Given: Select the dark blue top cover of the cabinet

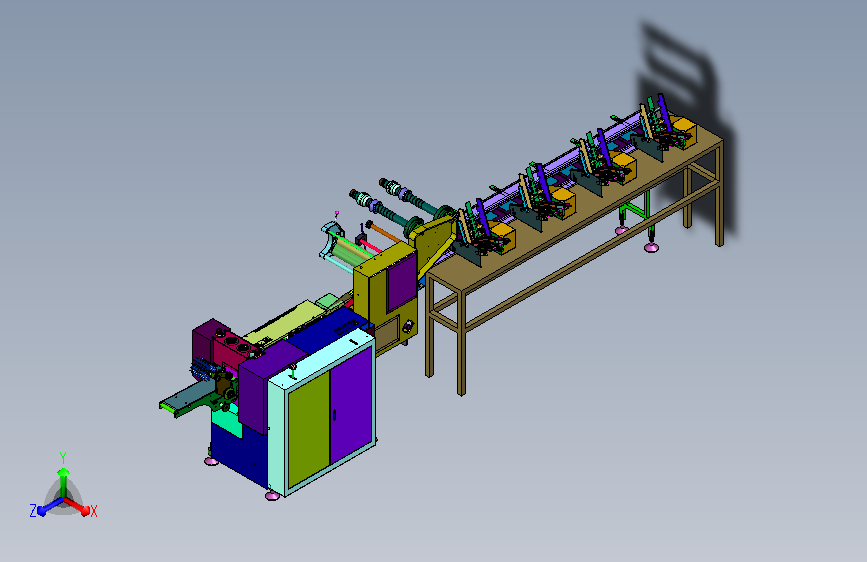Looking at the screenshot, I should click(x=327, y=330).
